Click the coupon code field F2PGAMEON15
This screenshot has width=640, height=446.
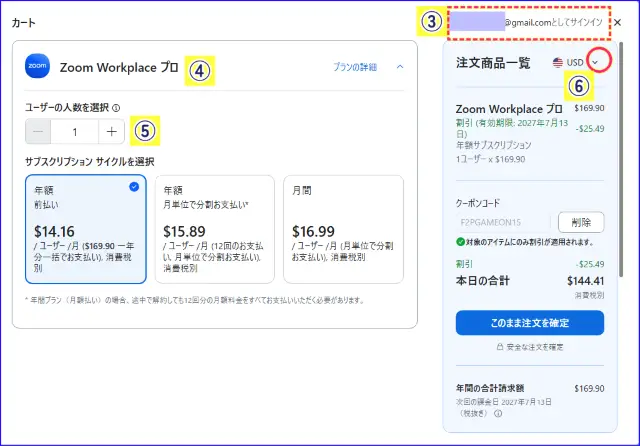[503, 222]
